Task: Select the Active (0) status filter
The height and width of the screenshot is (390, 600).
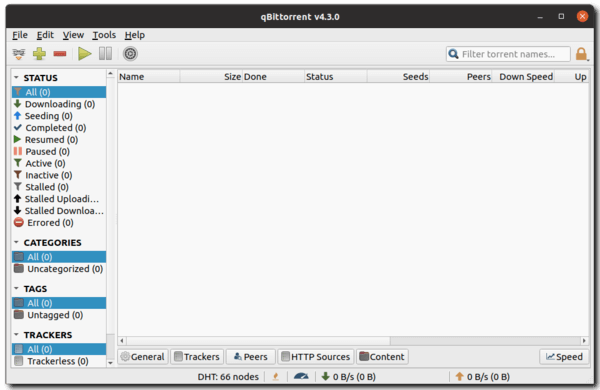Action: pyautogui.click(x=59, y=163)
